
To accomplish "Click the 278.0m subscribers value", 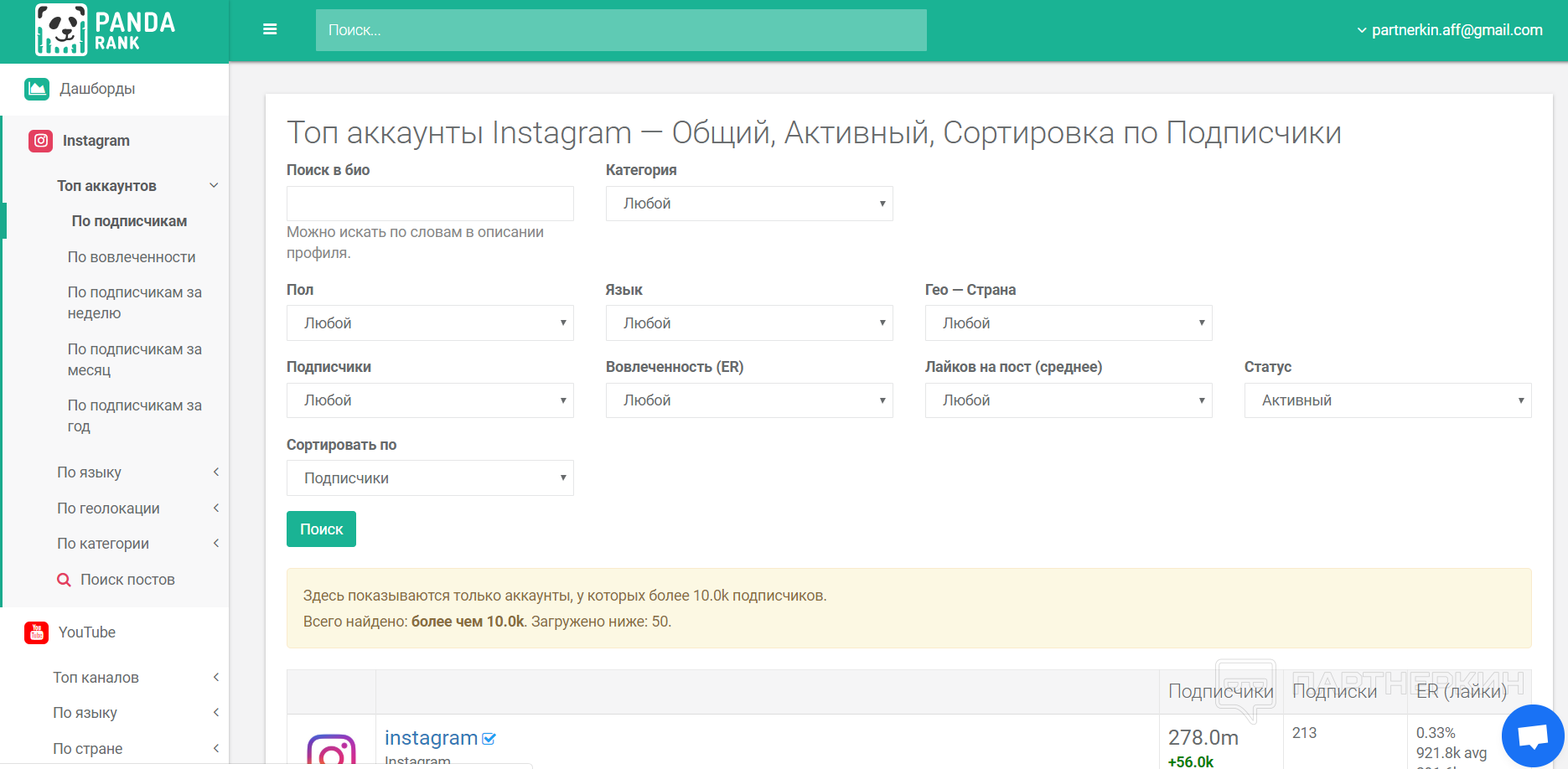I will 1203,738.
